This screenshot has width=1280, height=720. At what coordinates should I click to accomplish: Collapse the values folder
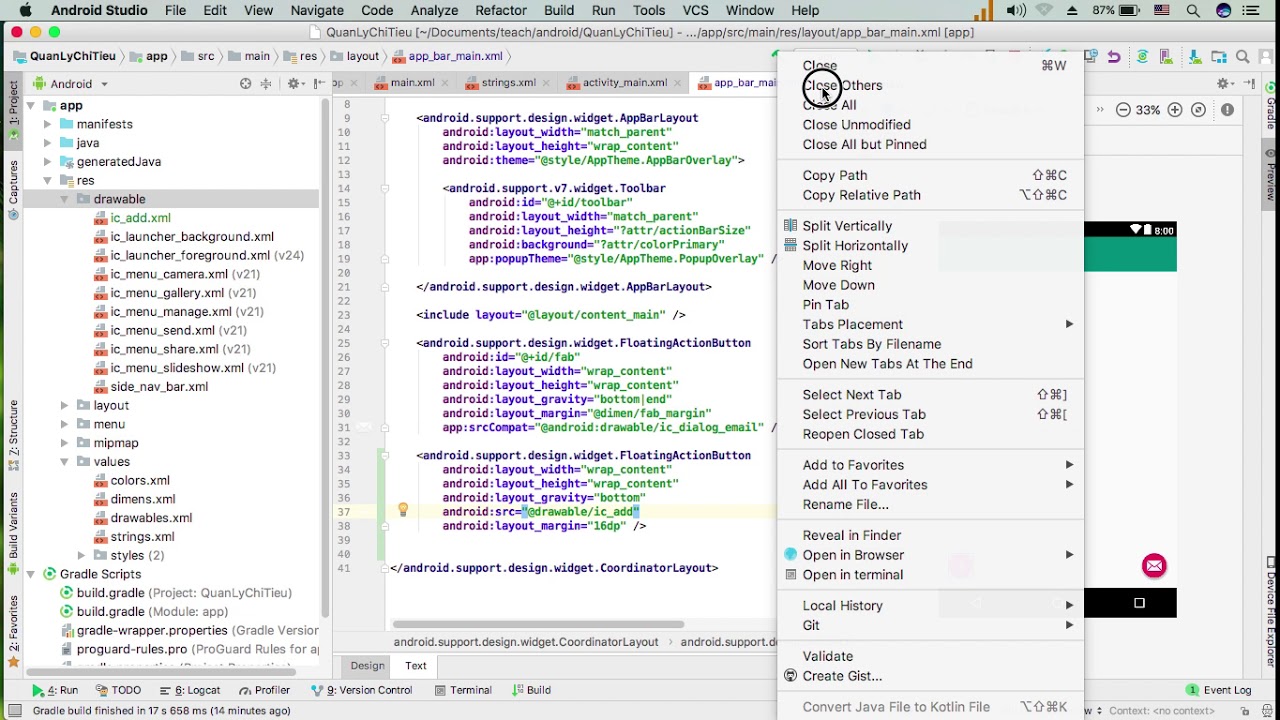(x=64, y=462)
